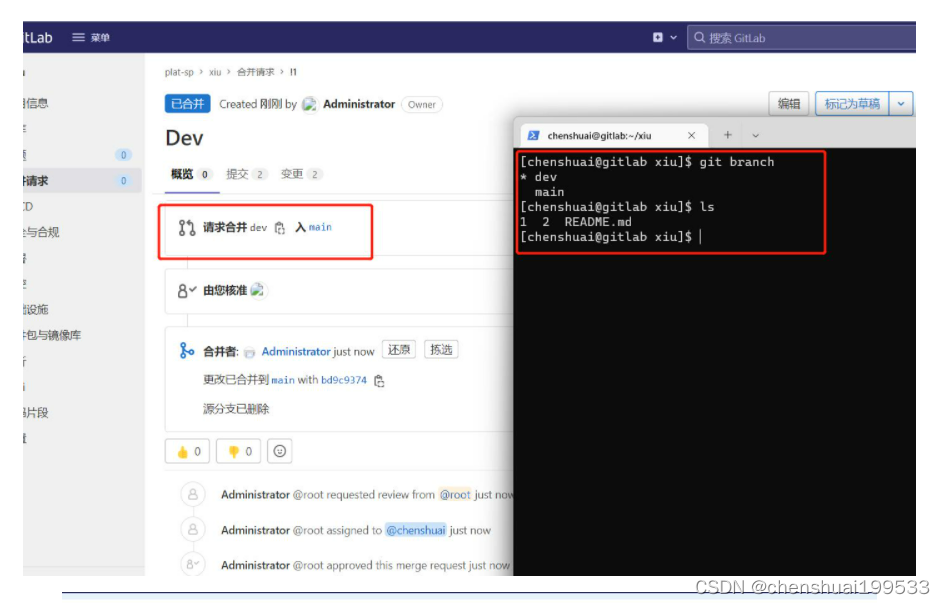Expand the create new dropdown arrow
945x604 pixels.
[x=673, y=37]
